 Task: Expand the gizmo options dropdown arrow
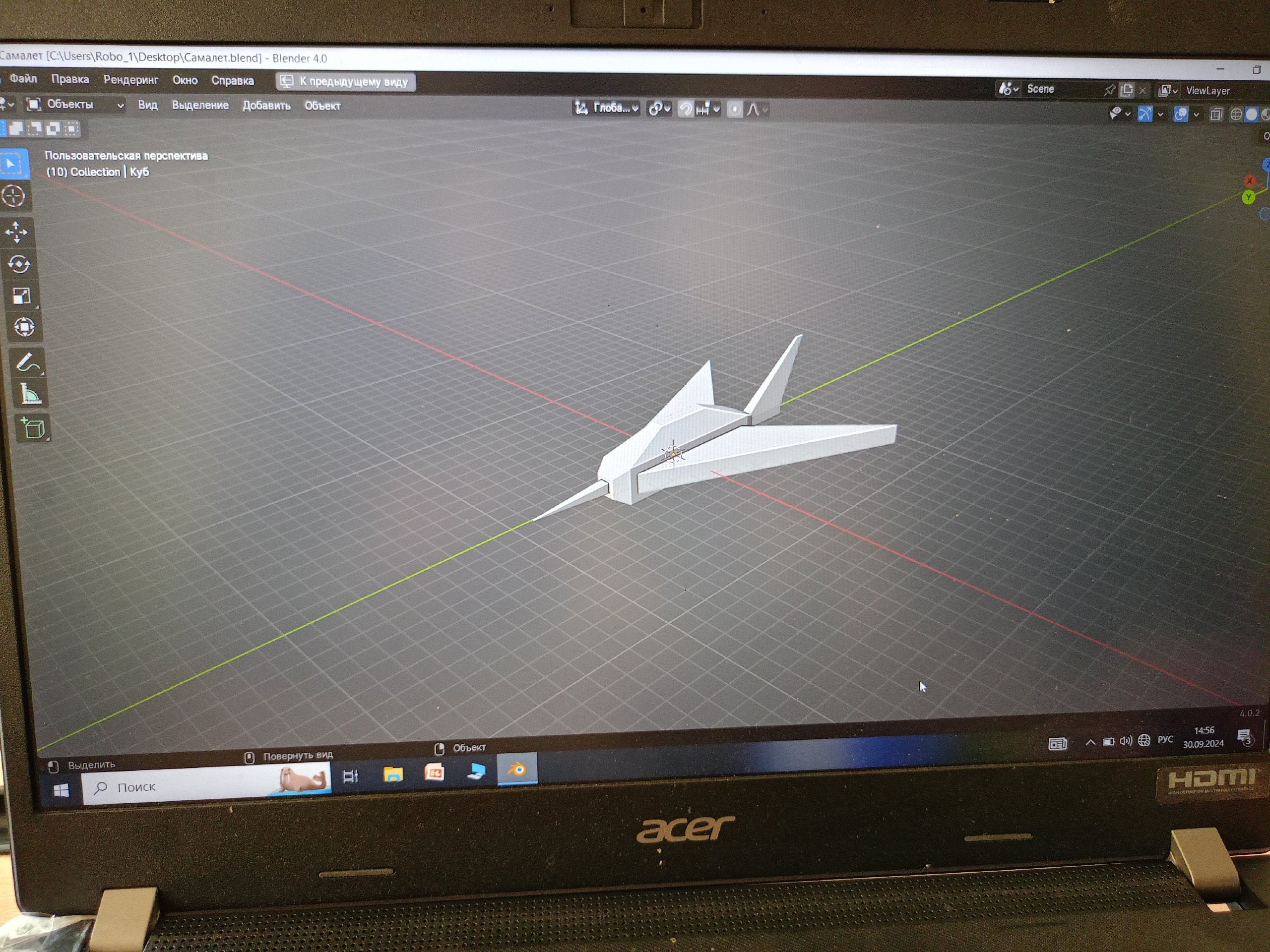1160,114
